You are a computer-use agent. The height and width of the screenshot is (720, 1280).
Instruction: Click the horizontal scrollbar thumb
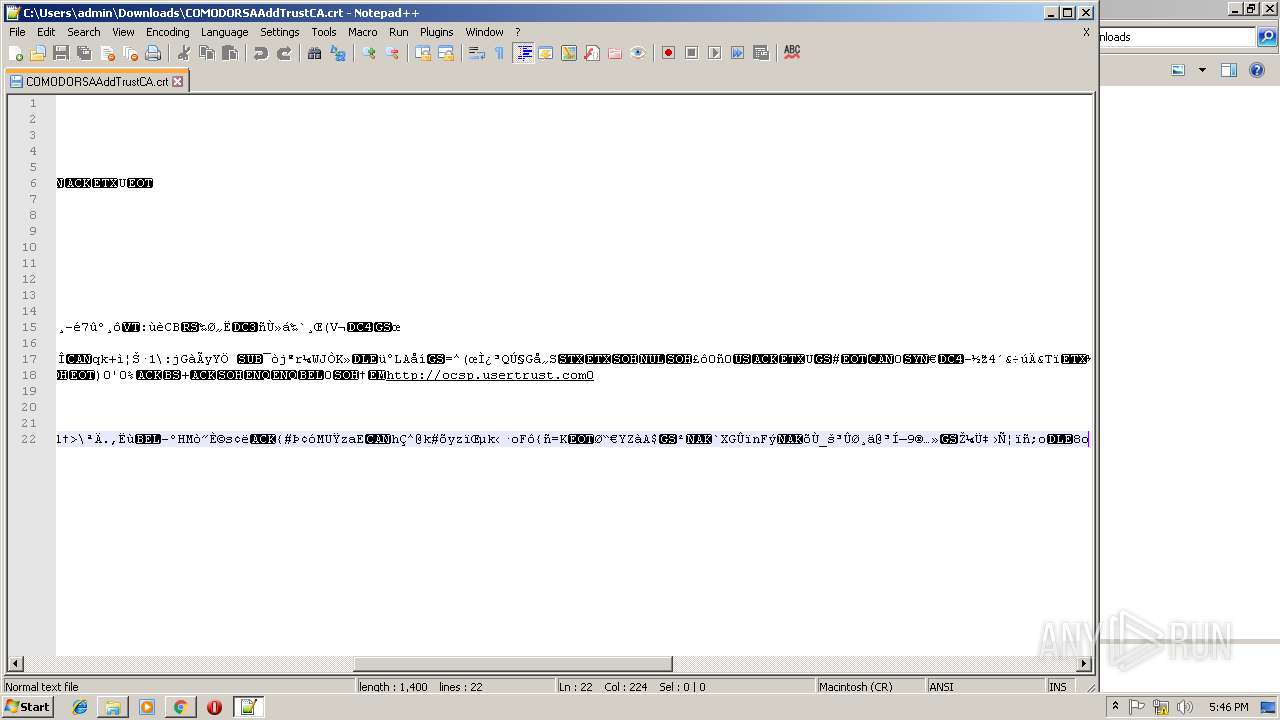tap(513, 664)
